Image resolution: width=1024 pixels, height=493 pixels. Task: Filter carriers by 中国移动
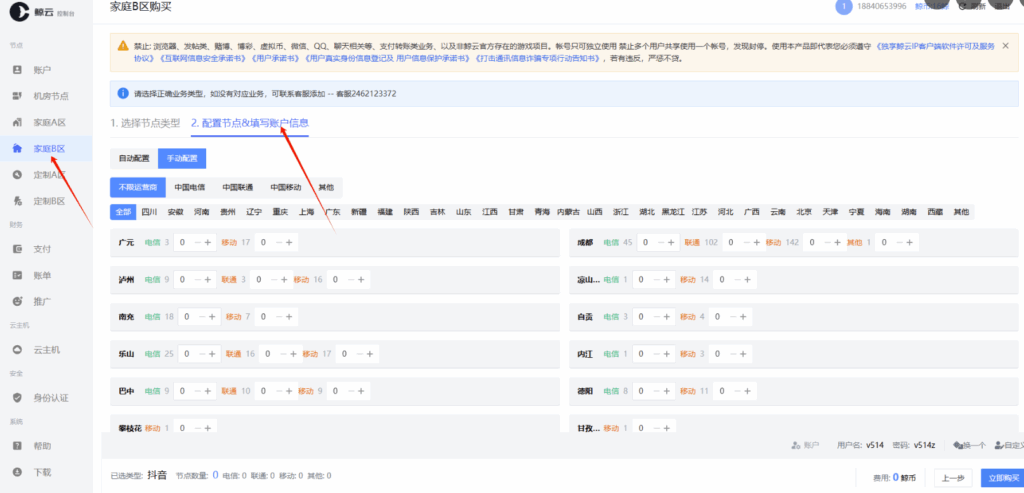click(x=285, y=187)
